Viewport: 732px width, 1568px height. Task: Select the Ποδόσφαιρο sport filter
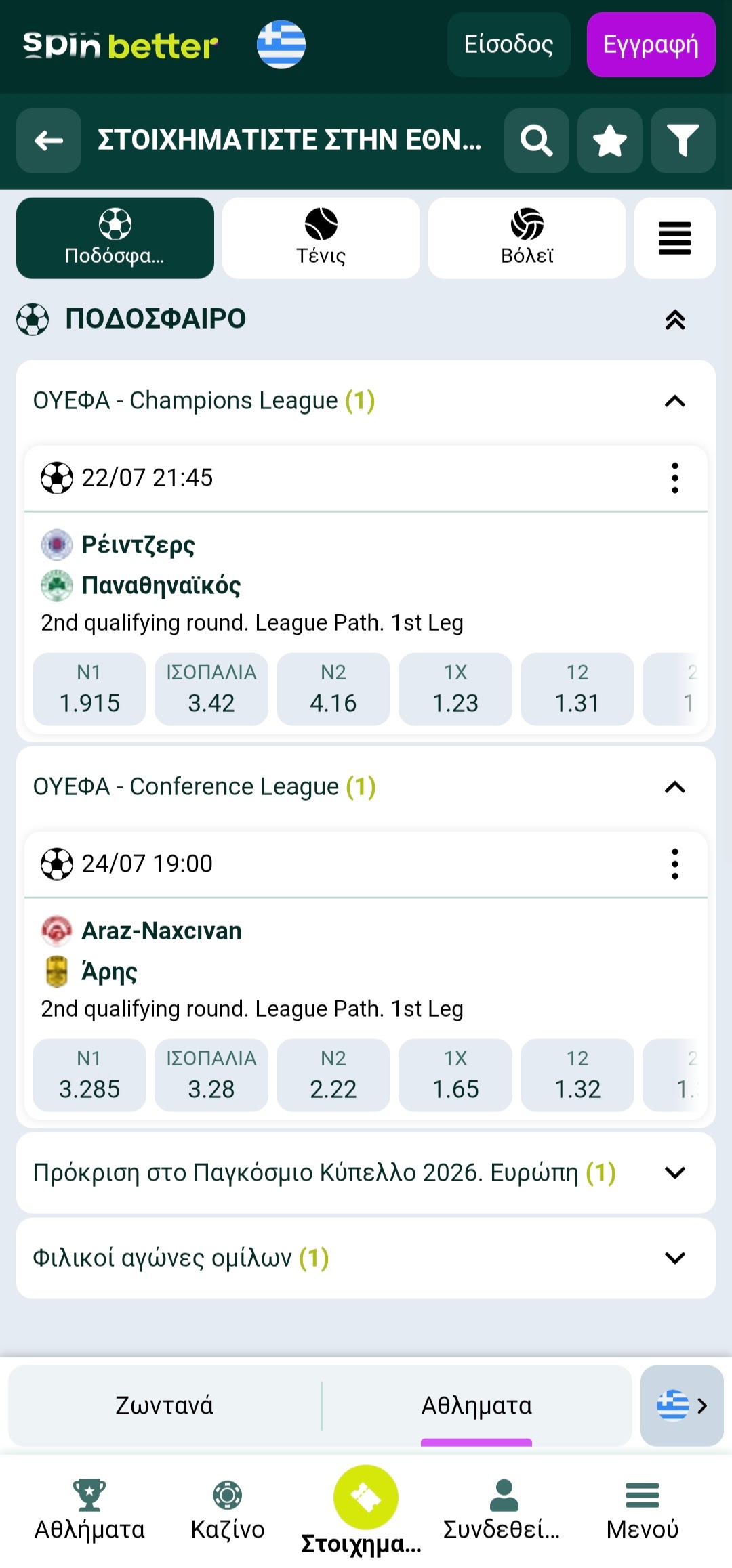[115, 238]
